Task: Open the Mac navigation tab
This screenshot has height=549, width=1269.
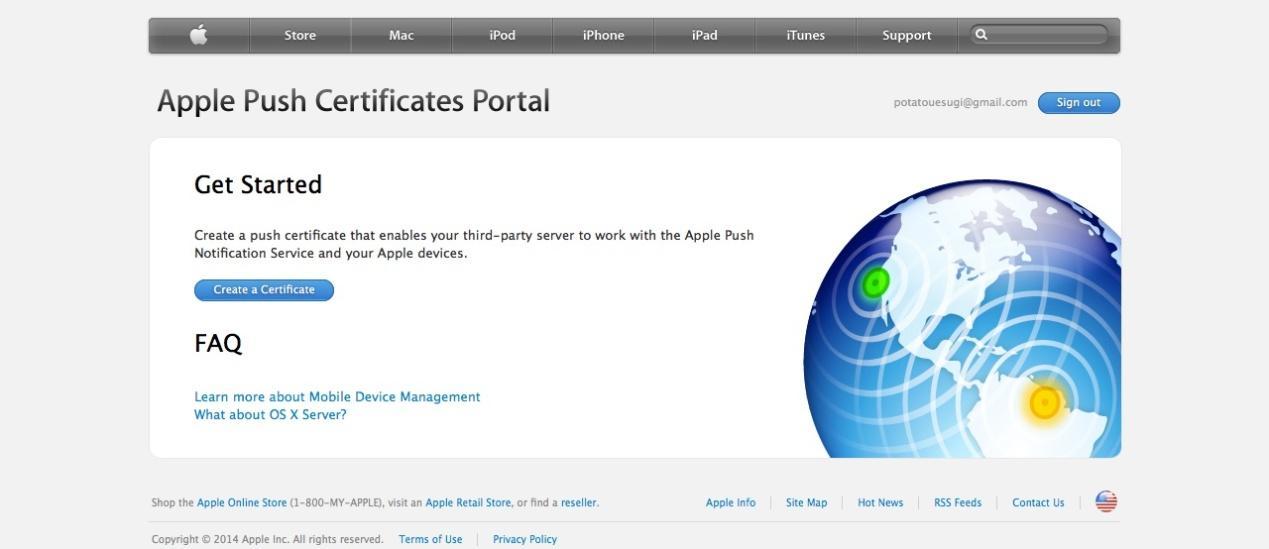Action: (401, 35)
